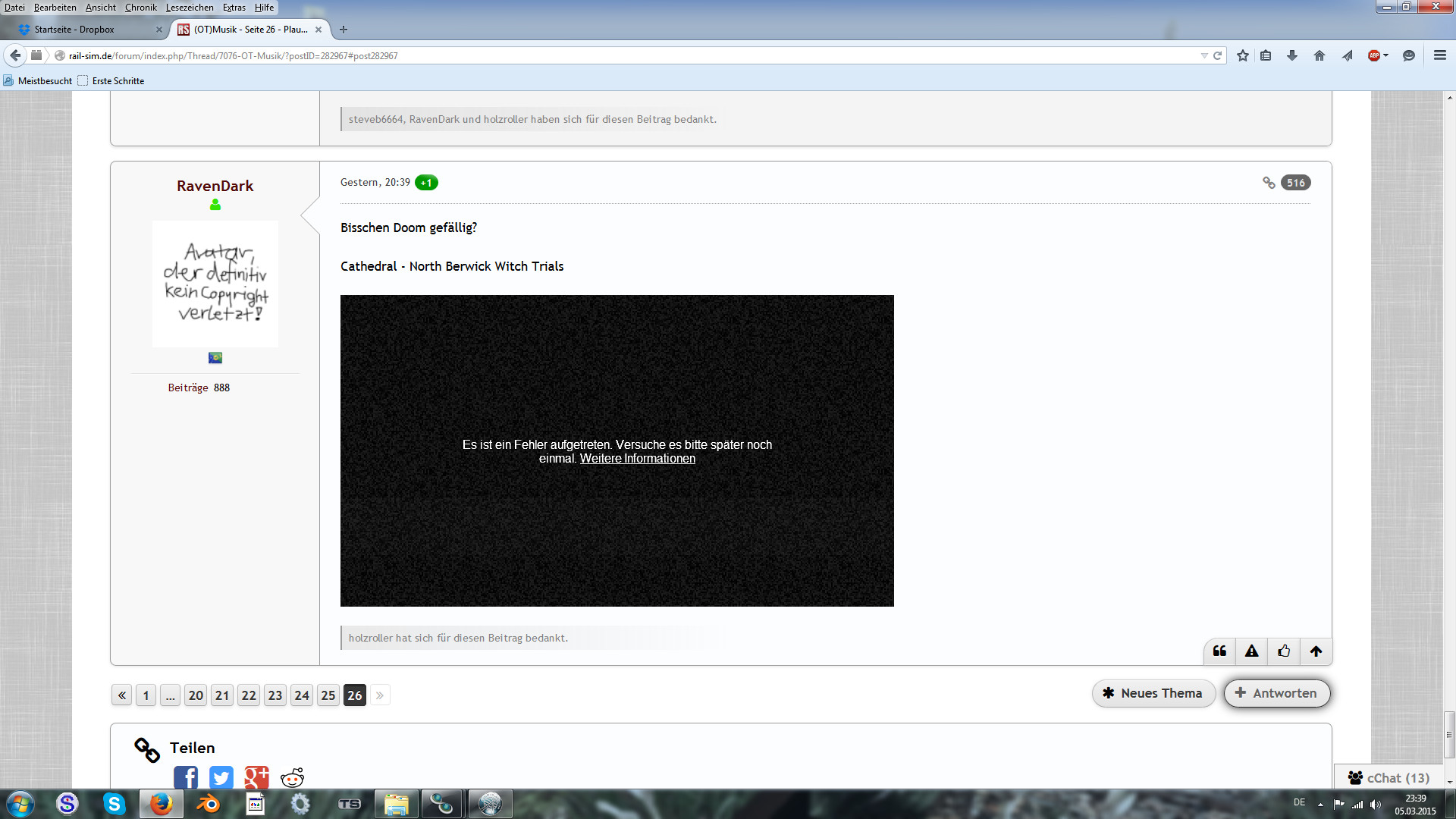Click the quote post icon
The height and width of the screenshot is (819, 1456).
tap(1219, 651)
